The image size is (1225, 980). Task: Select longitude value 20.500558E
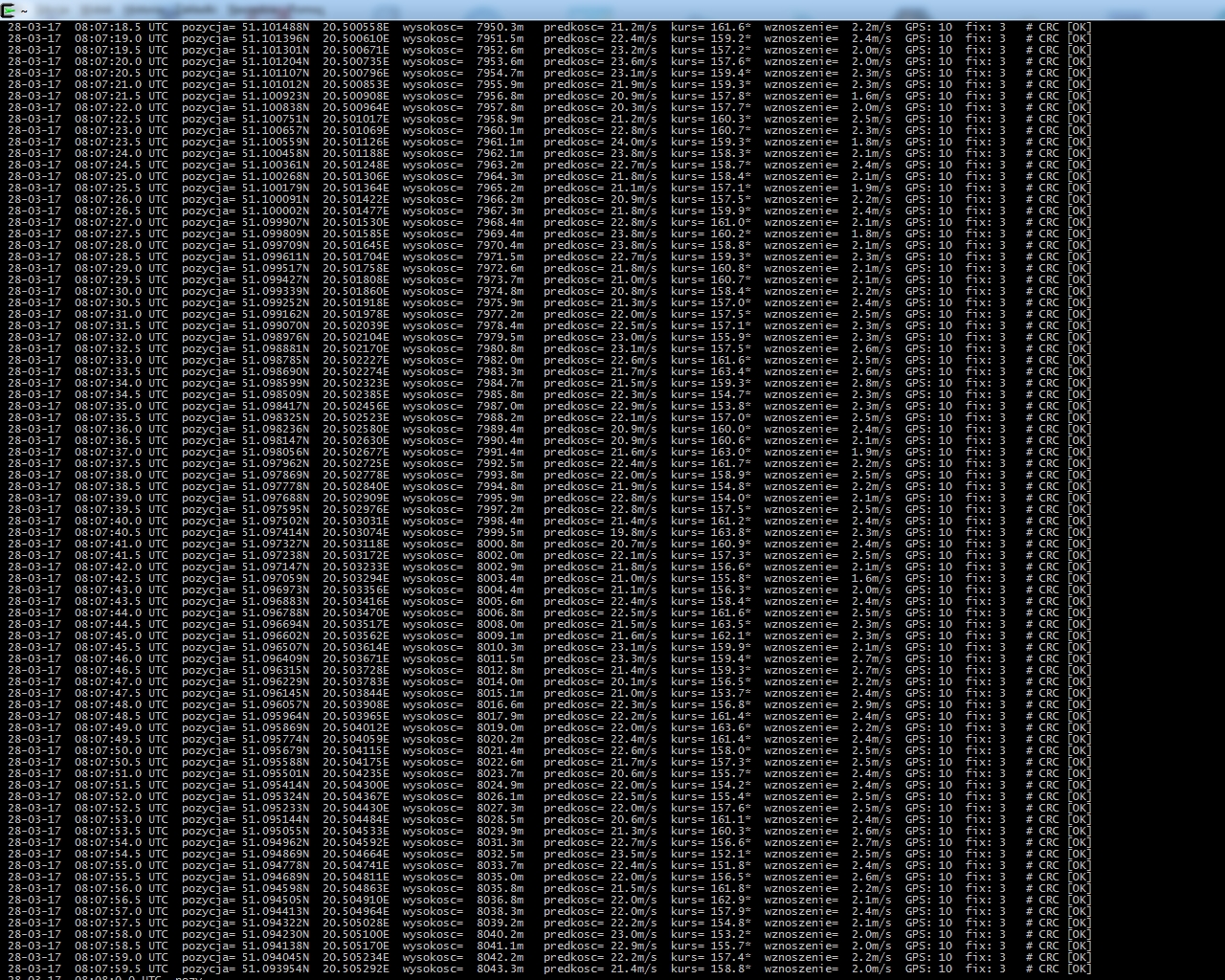click(356, 27)
